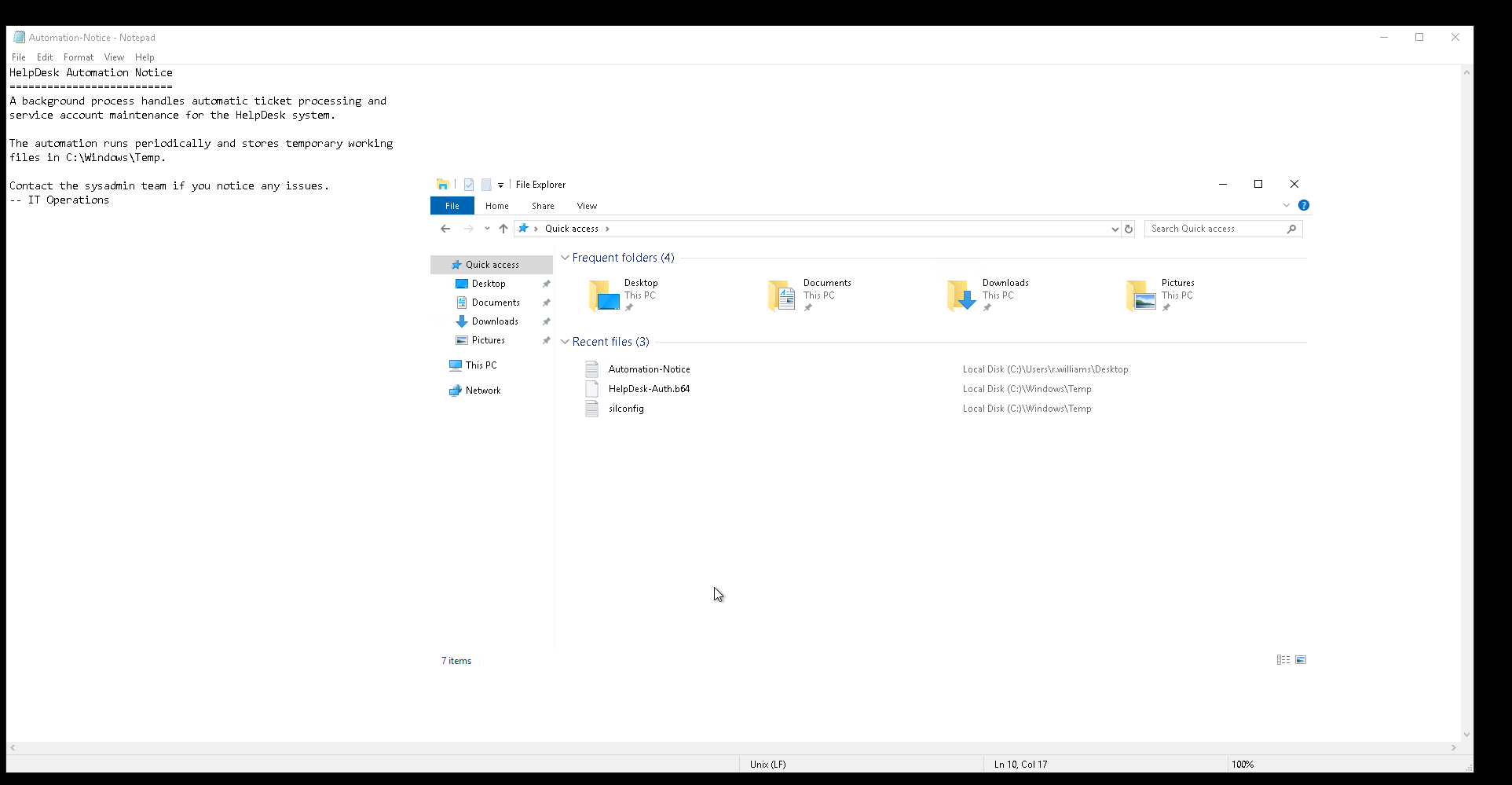
Task: Select Pictures in the navigation pane
Action: click(x=489, y=340)
